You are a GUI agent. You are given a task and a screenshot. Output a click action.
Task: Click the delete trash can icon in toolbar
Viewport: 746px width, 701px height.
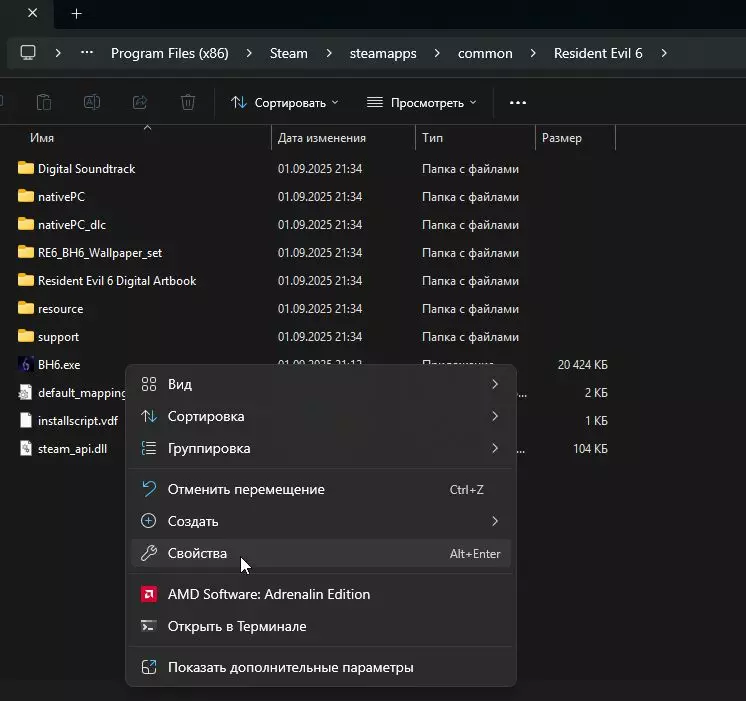click(x=188, y=102)
